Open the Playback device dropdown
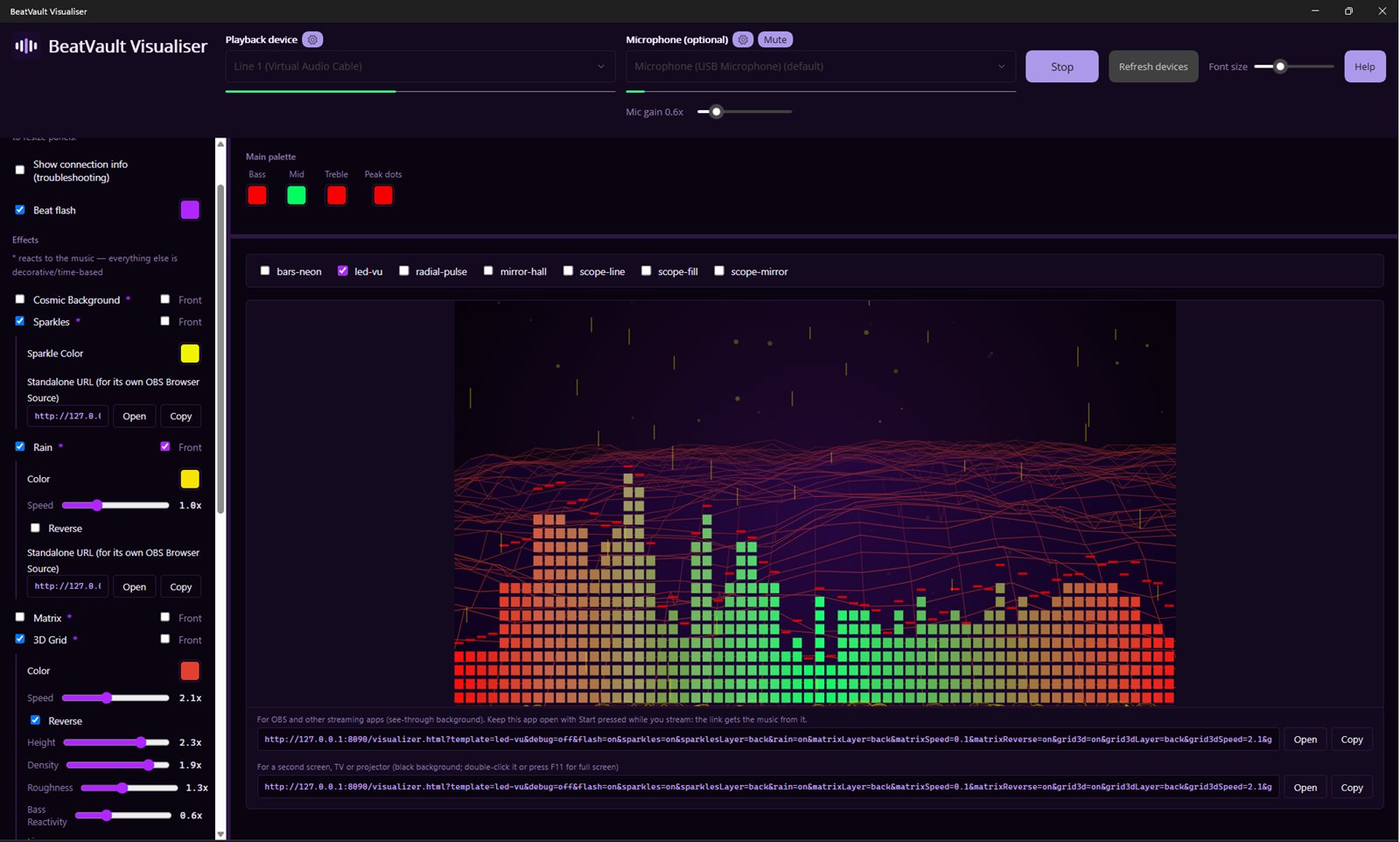Screen dimensions: 1400x842 (x=420, y=67)
